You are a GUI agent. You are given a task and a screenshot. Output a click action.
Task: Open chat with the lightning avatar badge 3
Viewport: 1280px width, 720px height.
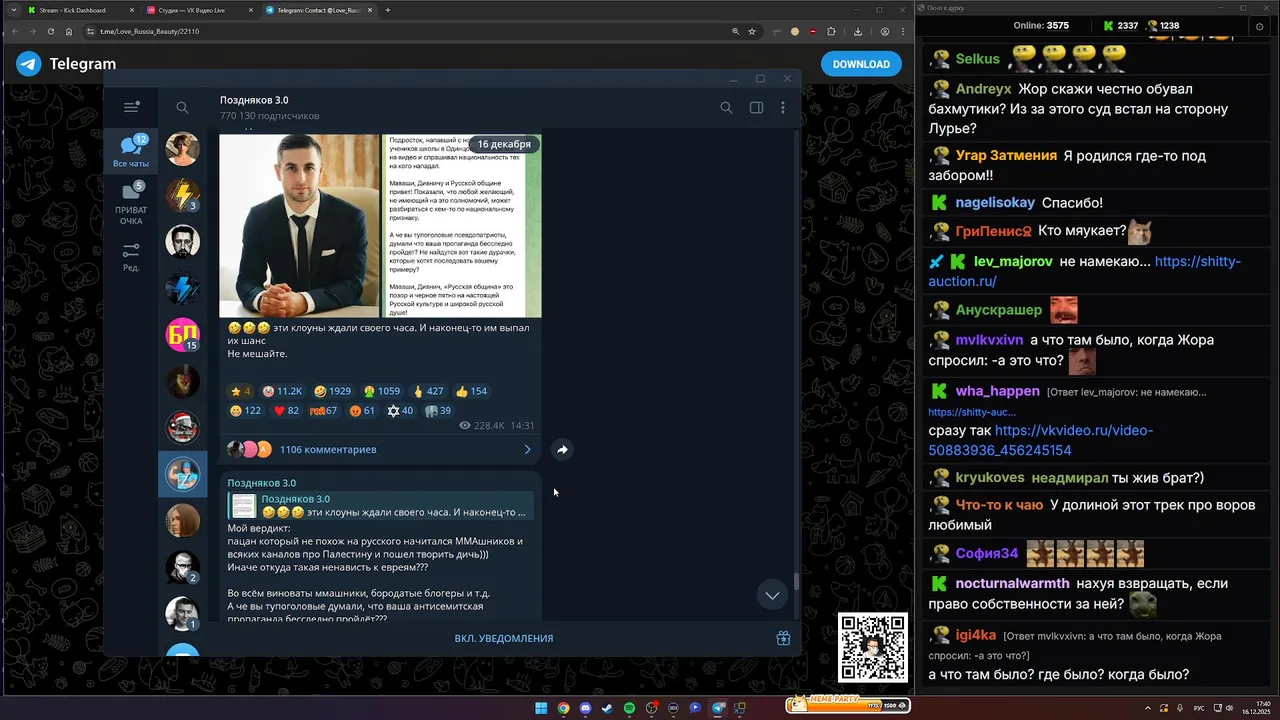click(182, 195)
